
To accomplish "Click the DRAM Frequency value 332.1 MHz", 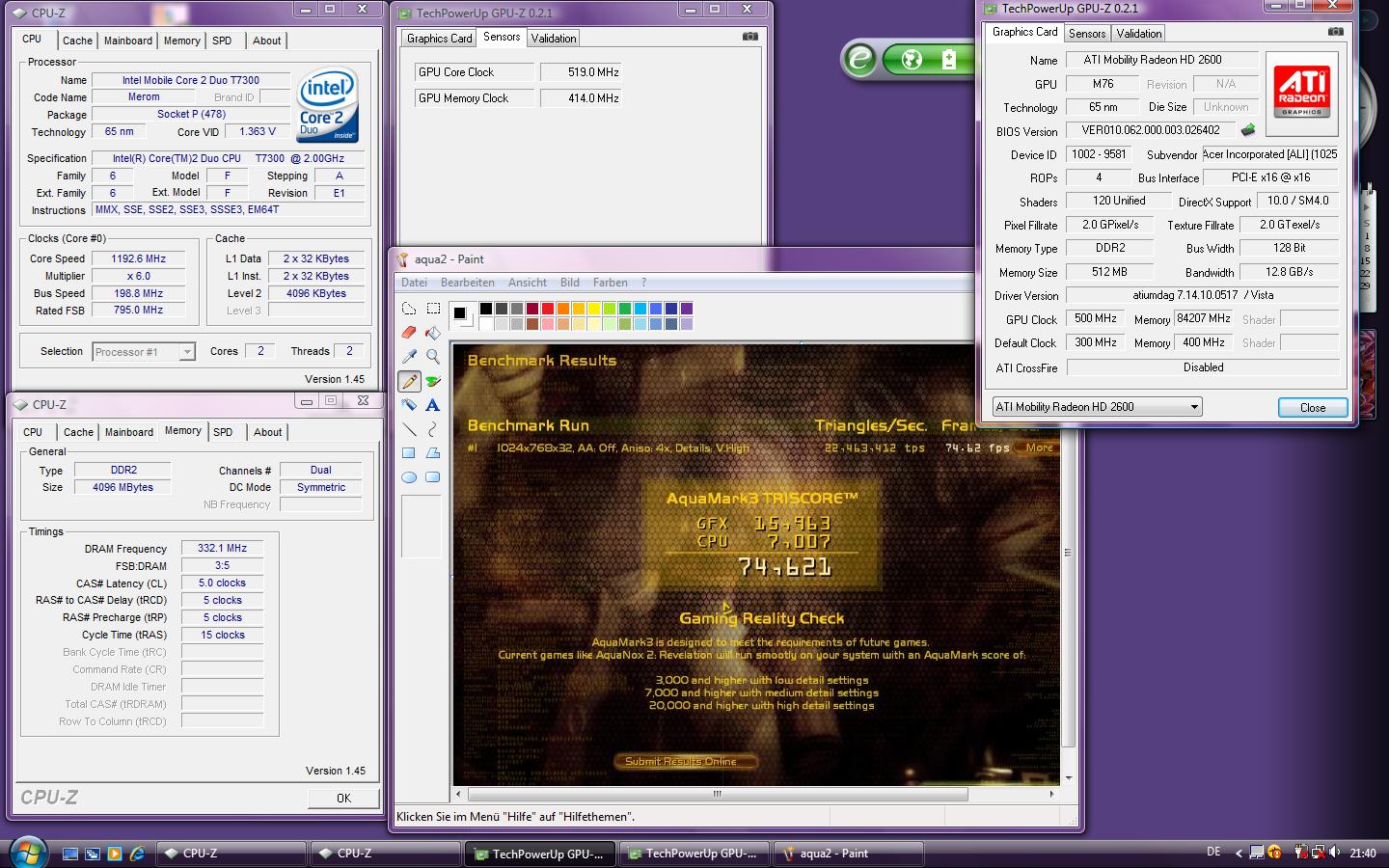I will [222, 548].
